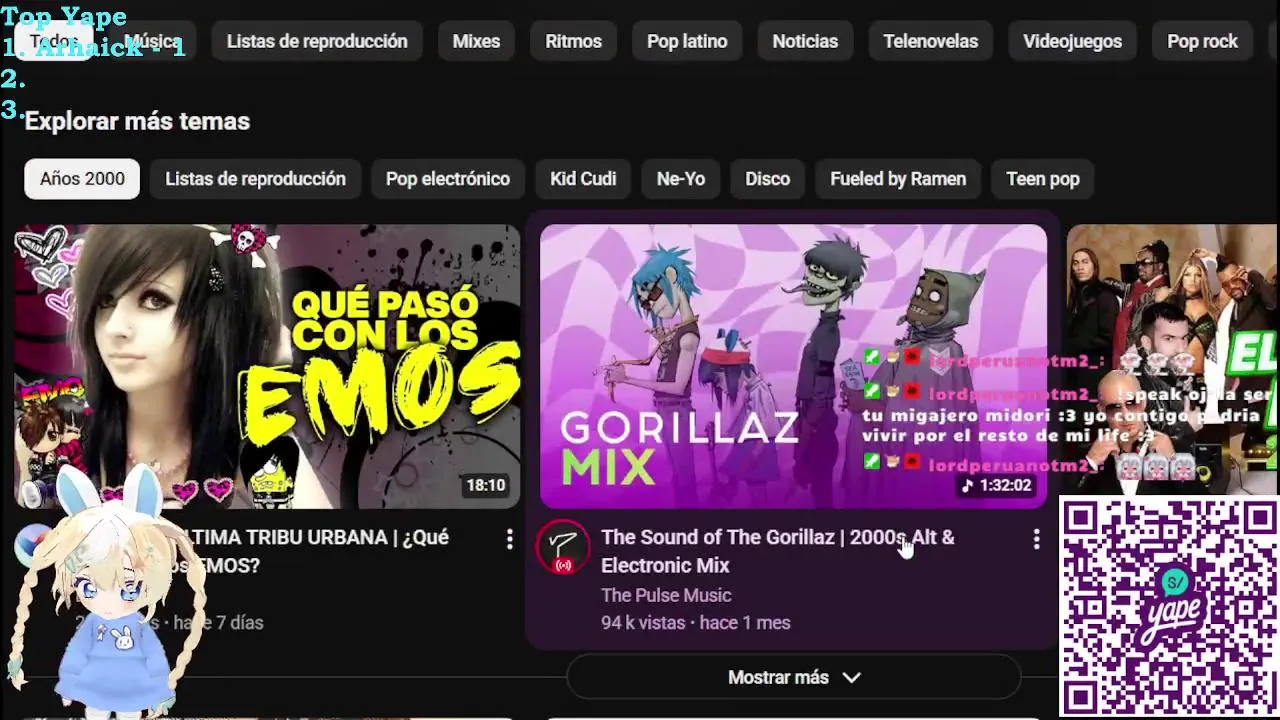Filter by Disco chip

pos(767,179)
